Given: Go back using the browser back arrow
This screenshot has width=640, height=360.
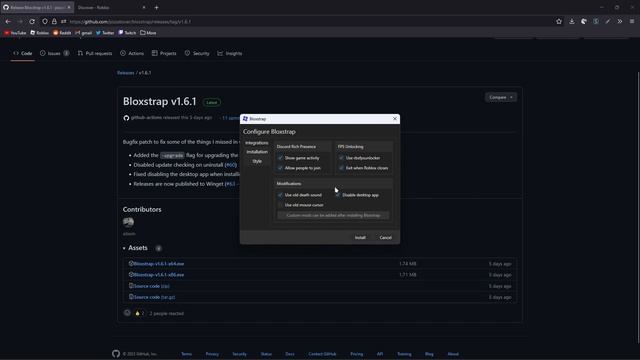Looking at the screenshot, I should (x=8, y=21).
